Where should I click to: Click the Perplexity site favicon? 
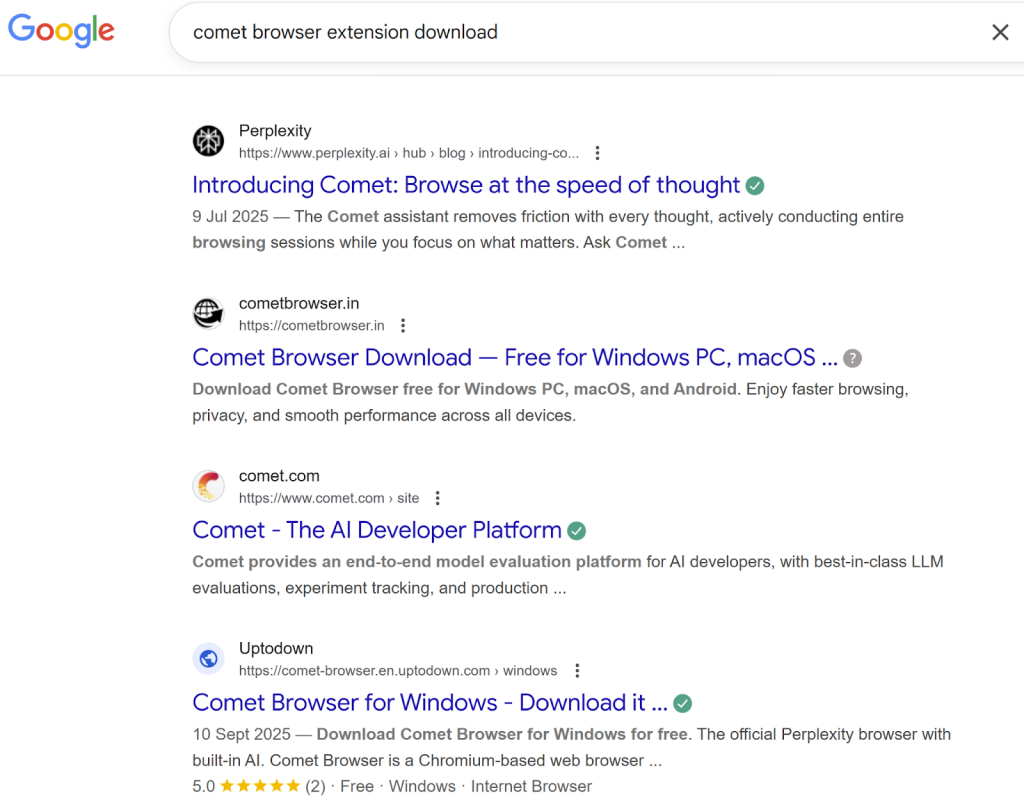(x=208, y=141)
